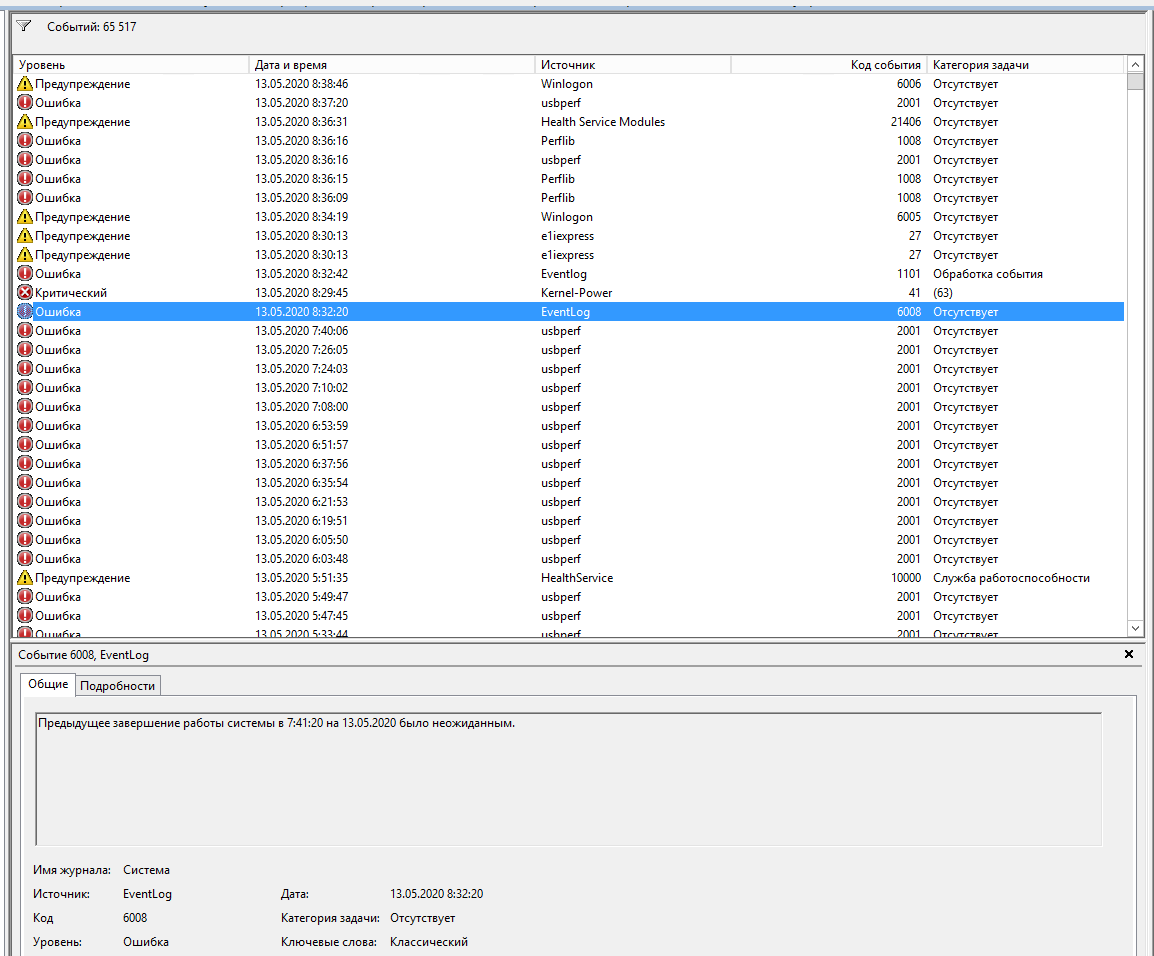Select event with time 13.05.2020 8:34:19
This screenshot has height=956, width=1154.
[302, 217]
